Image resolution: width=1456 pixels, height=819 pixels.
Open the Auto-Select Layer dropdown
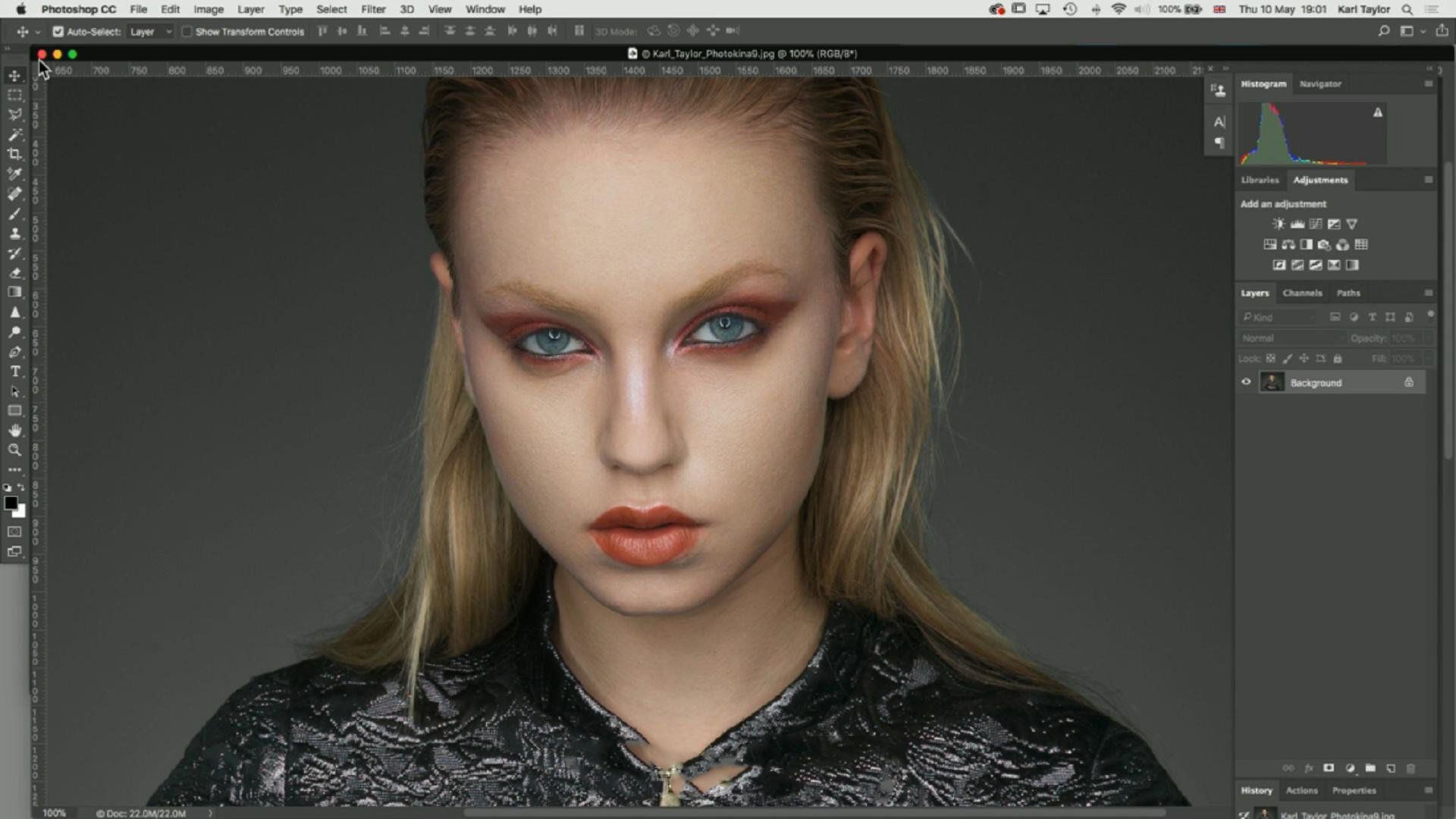pos(150,31)
